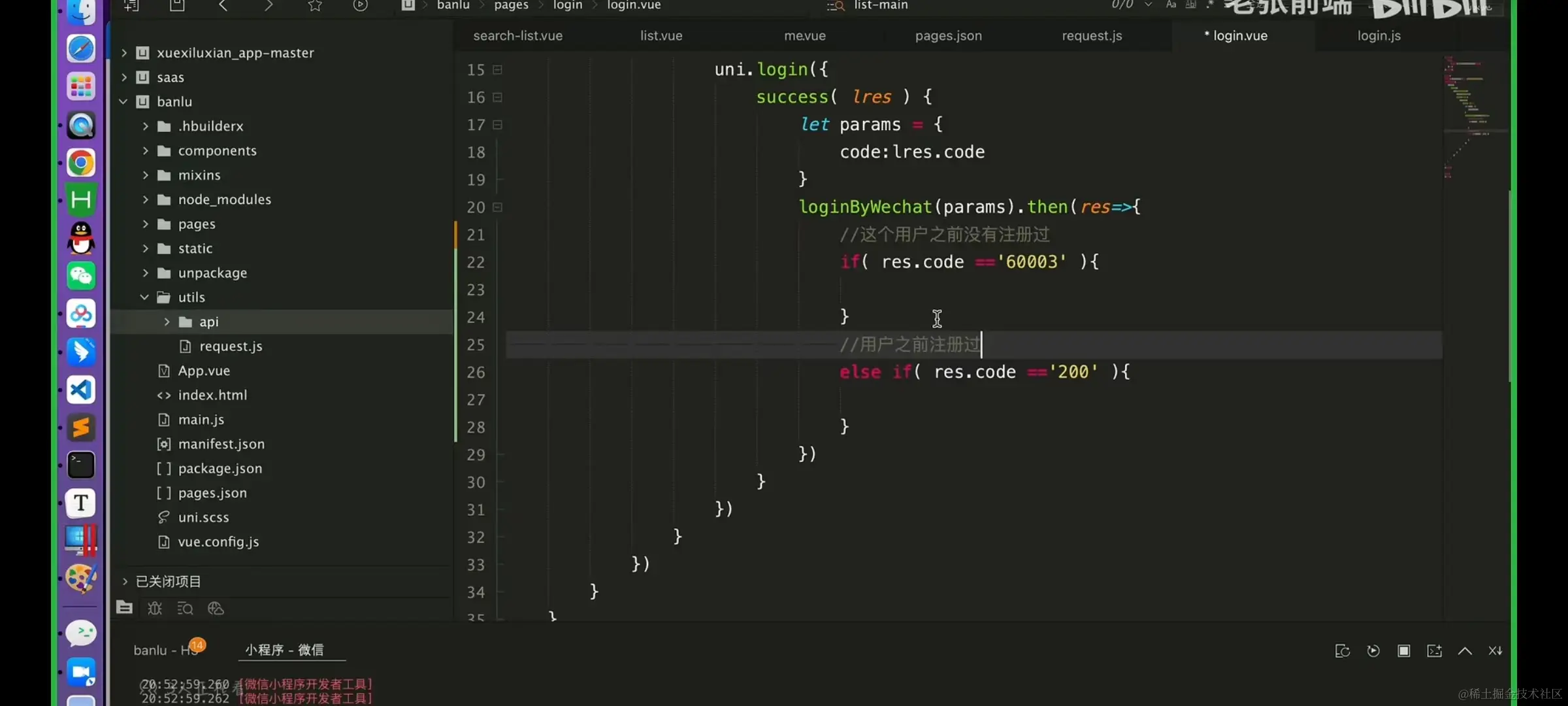
Task: Navigate back with the left arrow icon
Action: pos(223,6)
